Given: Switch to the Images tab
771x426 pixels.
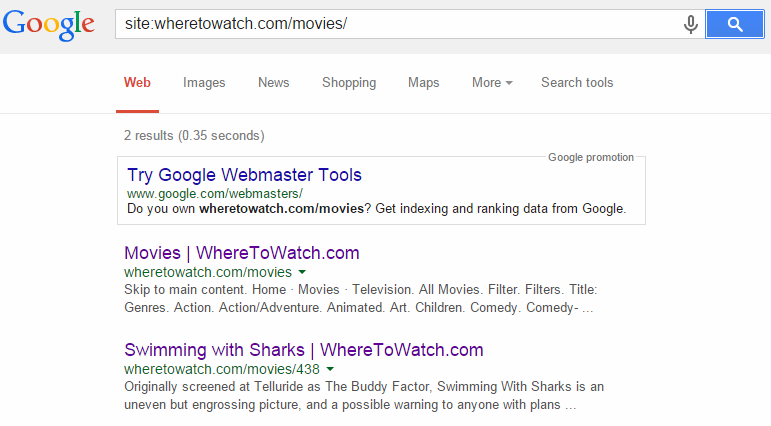Looking at the screenshot, I should [x=204, y=83].
